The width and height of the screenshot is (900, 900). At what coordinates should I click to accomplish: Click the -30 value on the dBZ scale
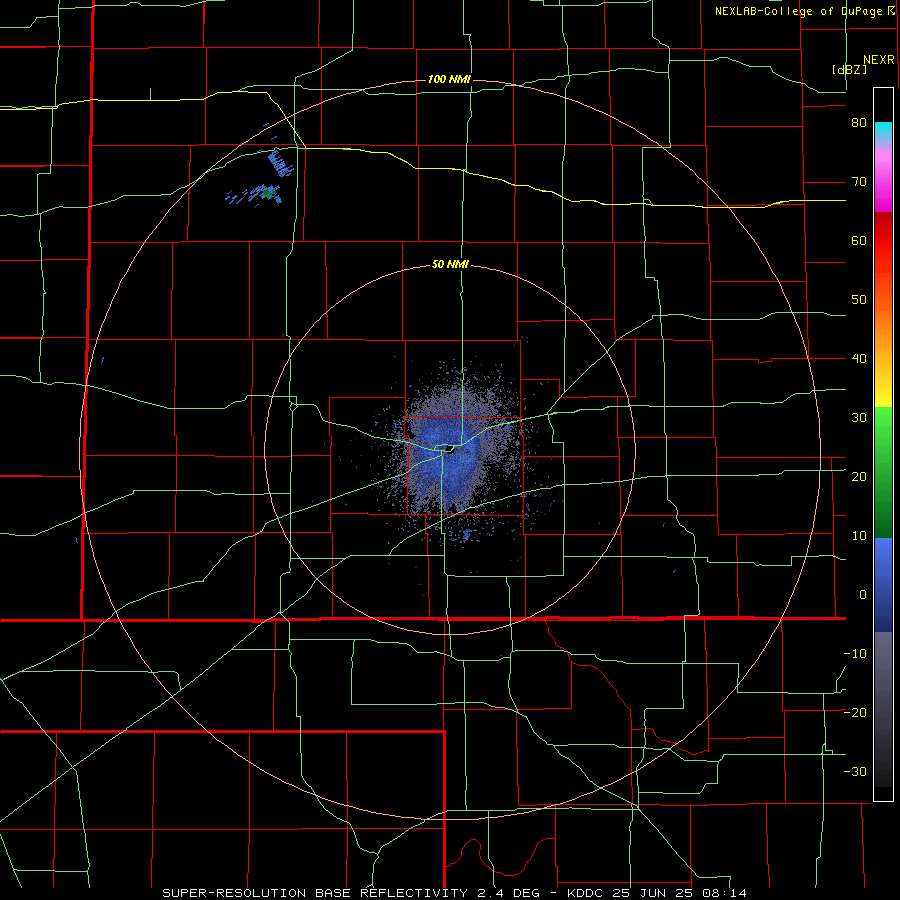pyautogui.click(x=855, y=772)
